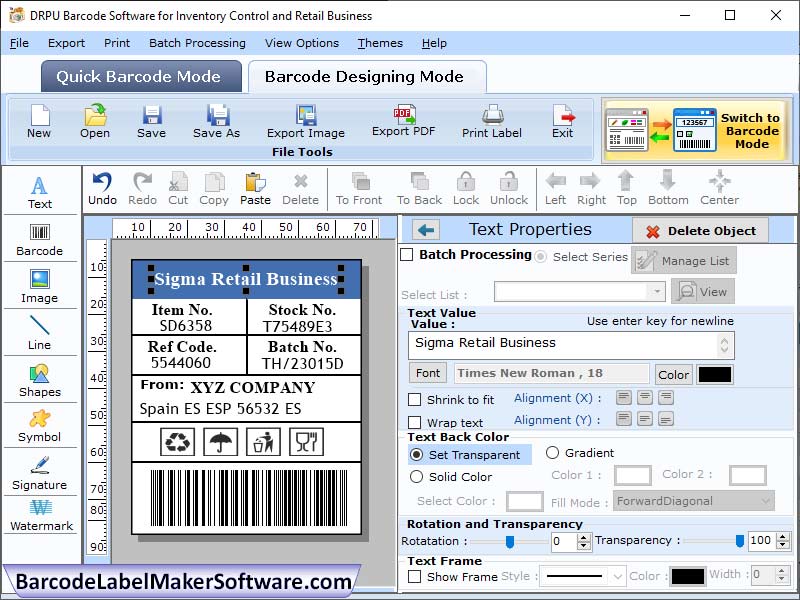Tick the Shrink to fit checkbox
800x600 pixels.
[415, 399]
